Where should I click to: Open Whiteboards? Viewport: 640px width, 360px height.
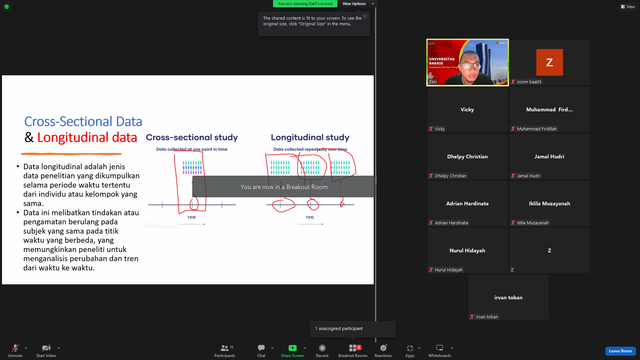click(440, 350)
